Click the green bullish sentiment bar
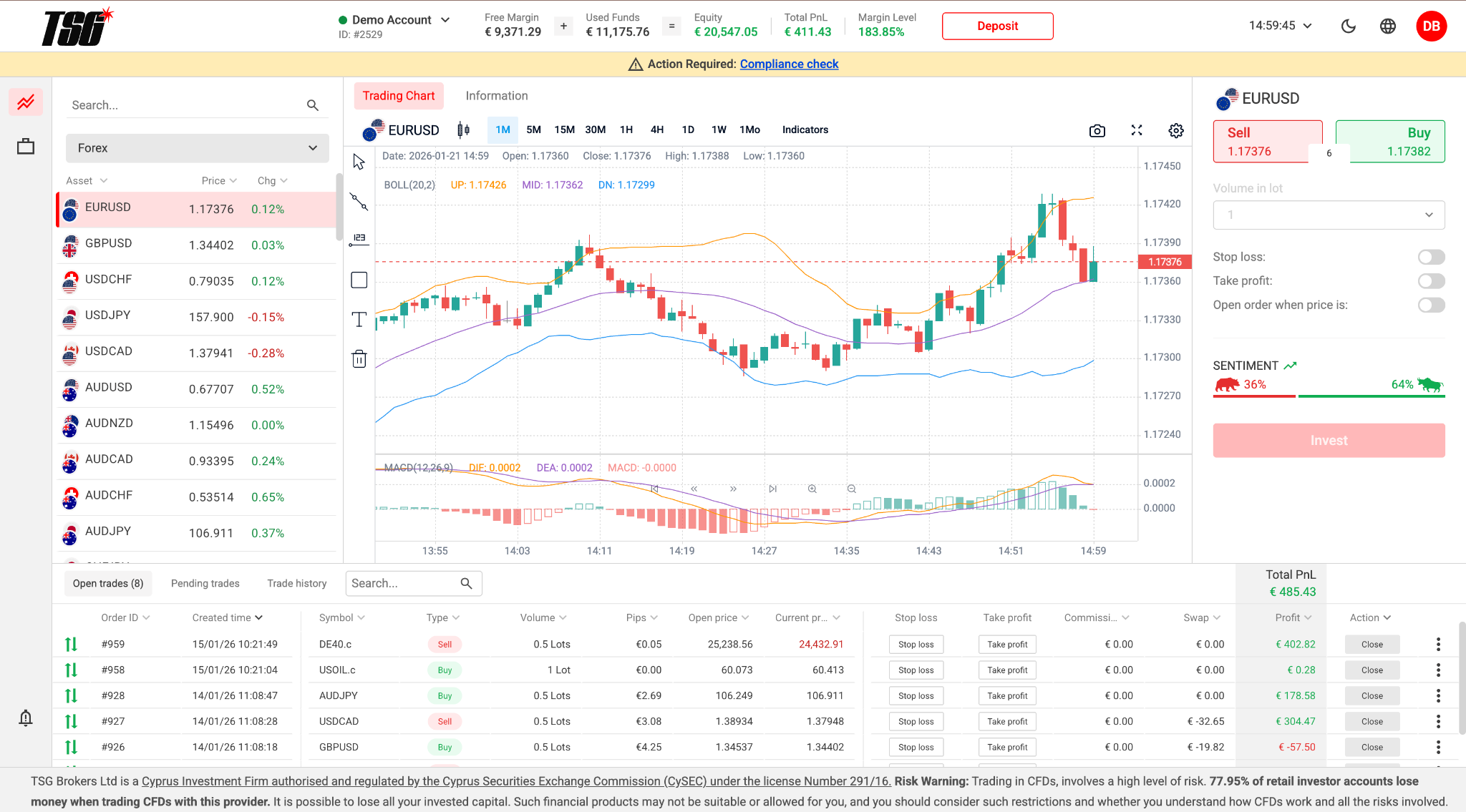Screen dimensions: 1466x812 [1372, 396]
